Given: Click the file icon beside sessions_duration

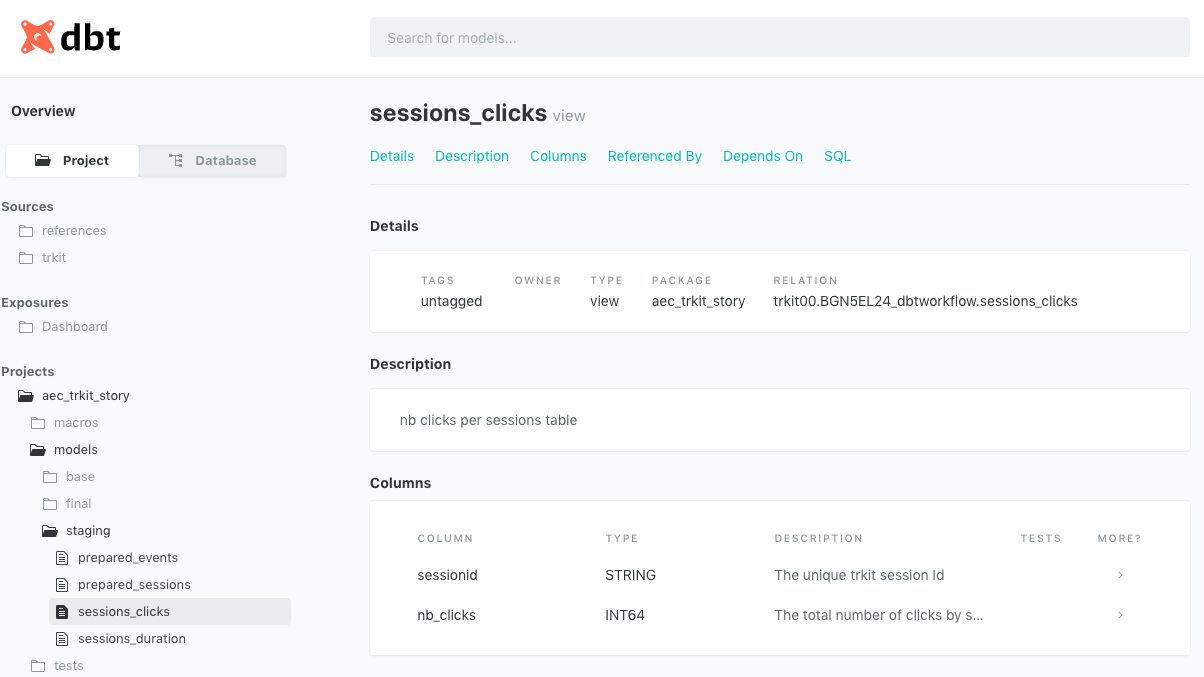Looking at the screenshot, I should [x=62, y=639].
